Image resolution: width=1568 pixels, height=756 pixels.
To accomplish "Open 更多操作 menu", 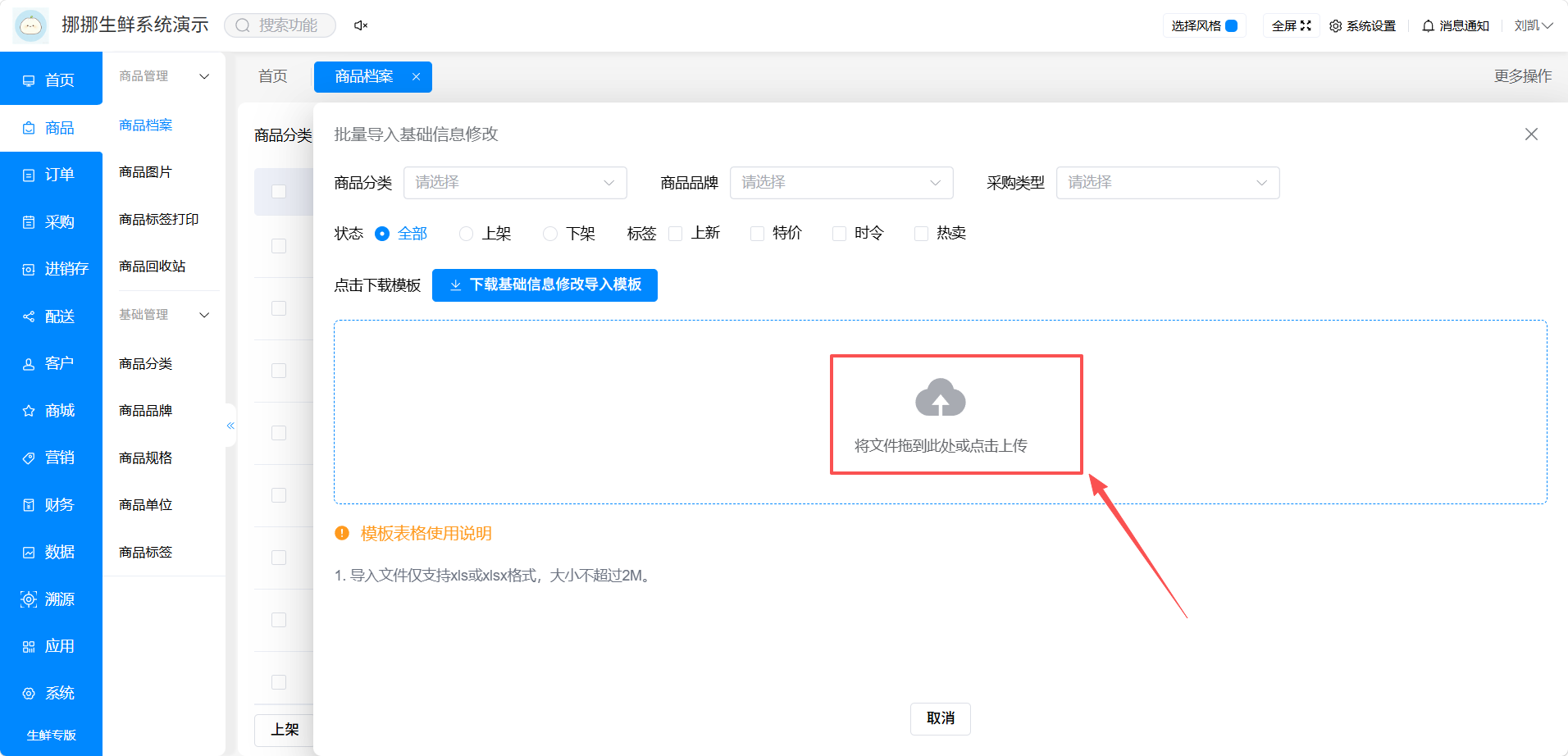I will [x=1522, y=76].
